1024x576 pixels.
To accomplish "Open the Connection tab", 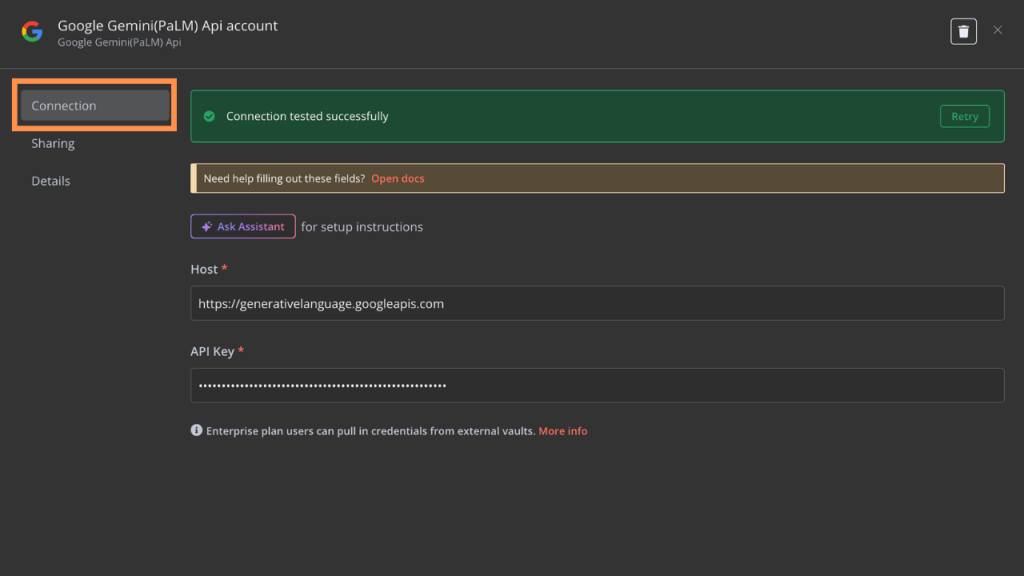I will tap(95, 105).
